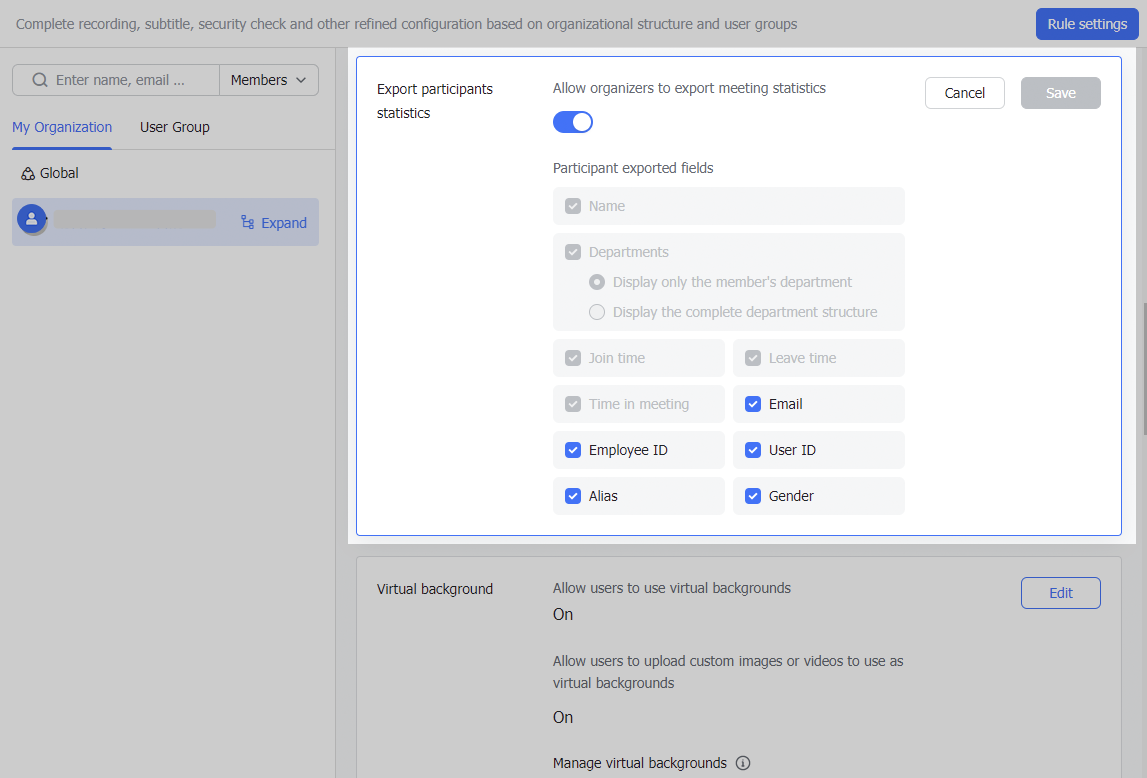
Task: Click the Leave time checkbox
Action: (x=753, y=358)
